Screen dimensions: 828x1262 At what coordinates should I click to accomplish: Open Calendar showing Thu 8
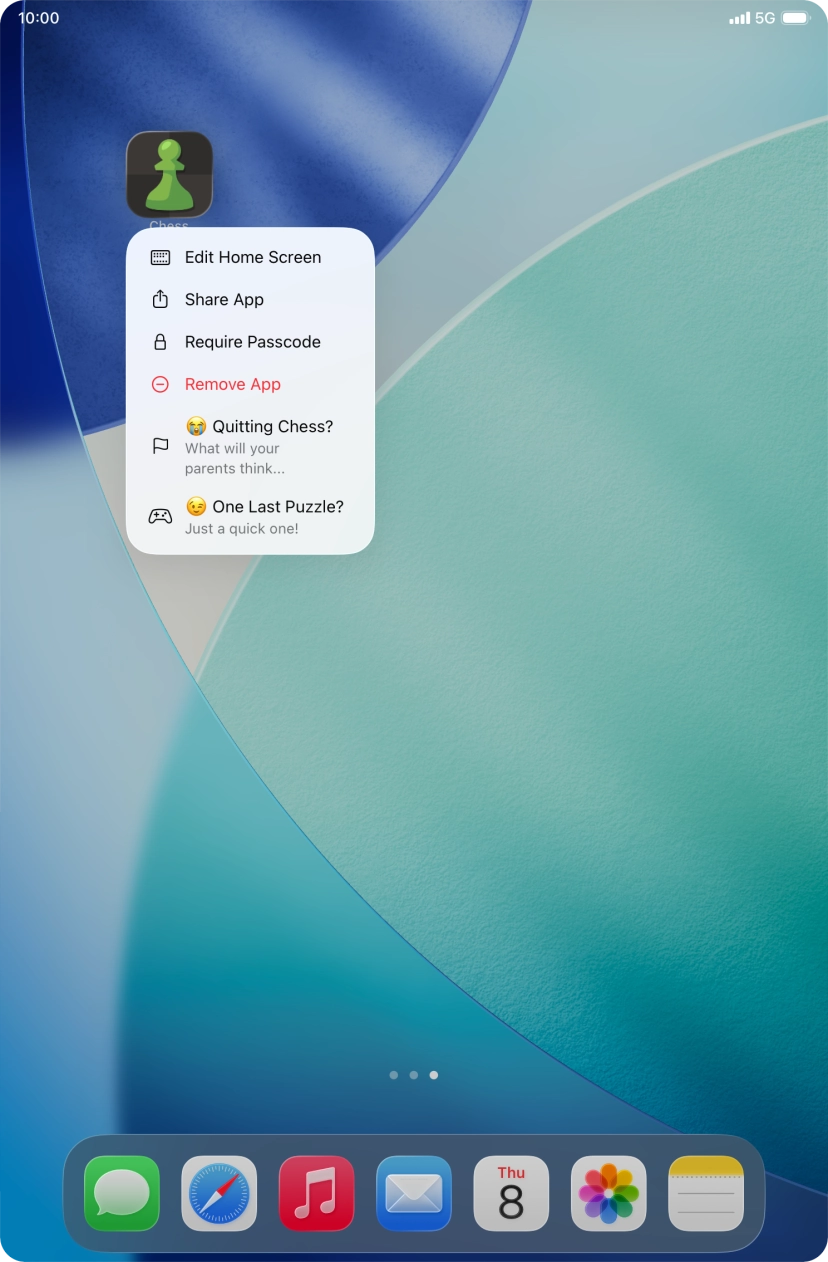(511, 1193)
